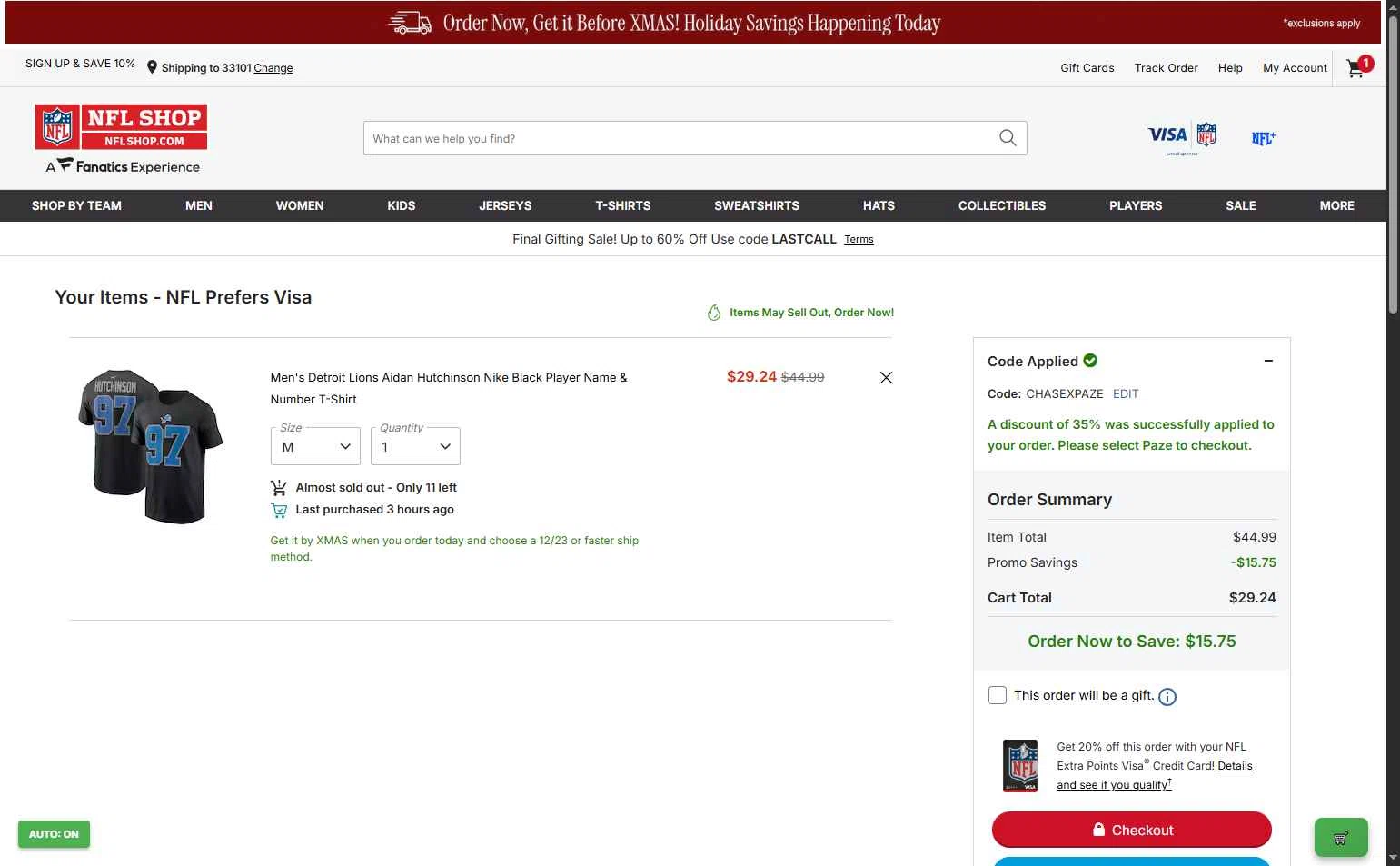Open the PLAYERS menu
1400x866 pixels.
point(1136,205)
